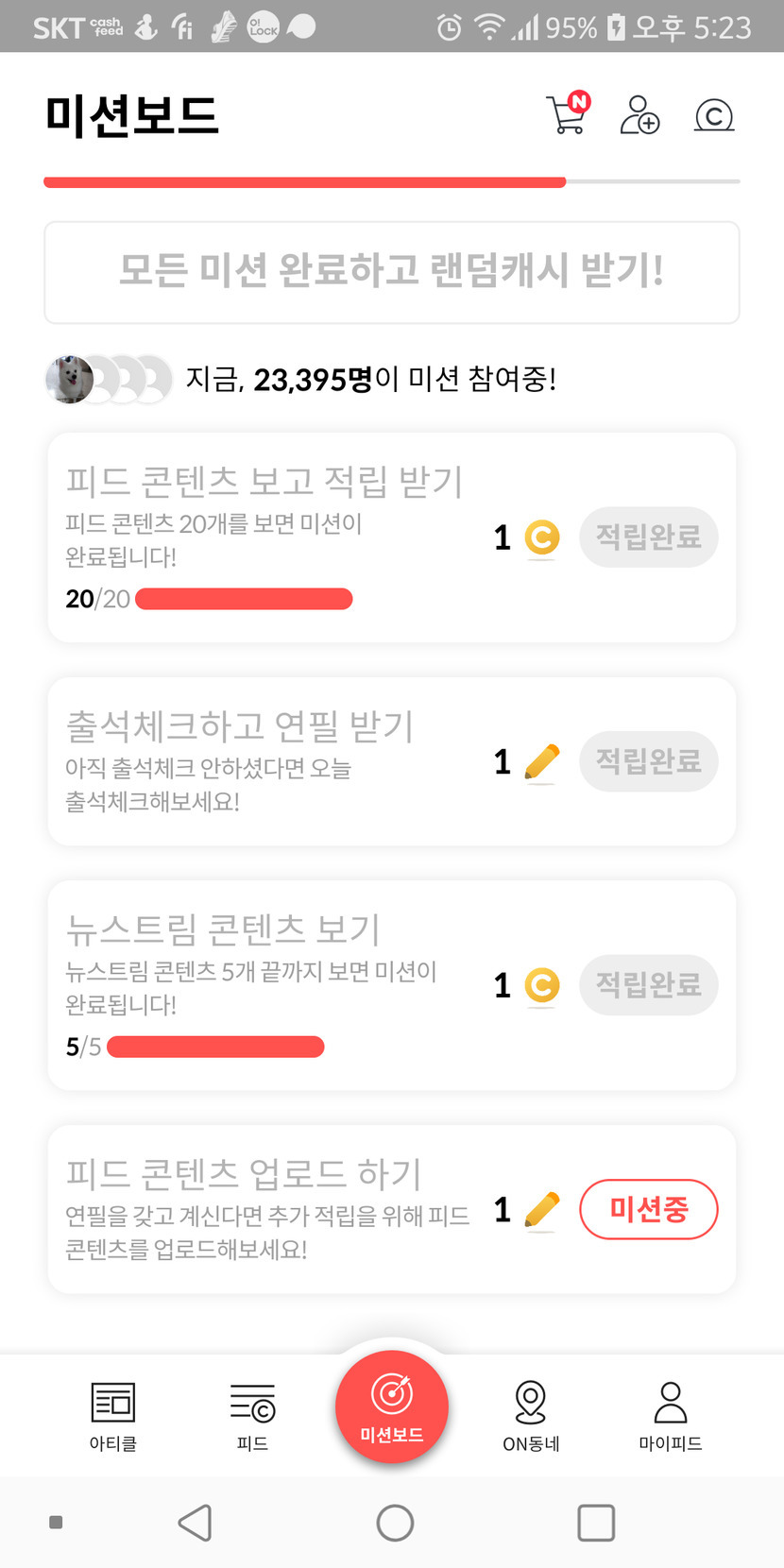Open the shopping cart icon
784x1568 pixels.
point(567,115)
